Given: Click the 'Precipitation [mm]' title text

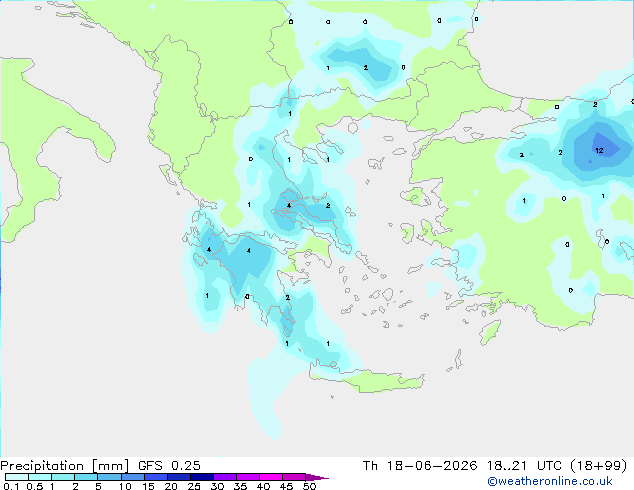Looking at the screenshot, I should (x=65, y=466).
